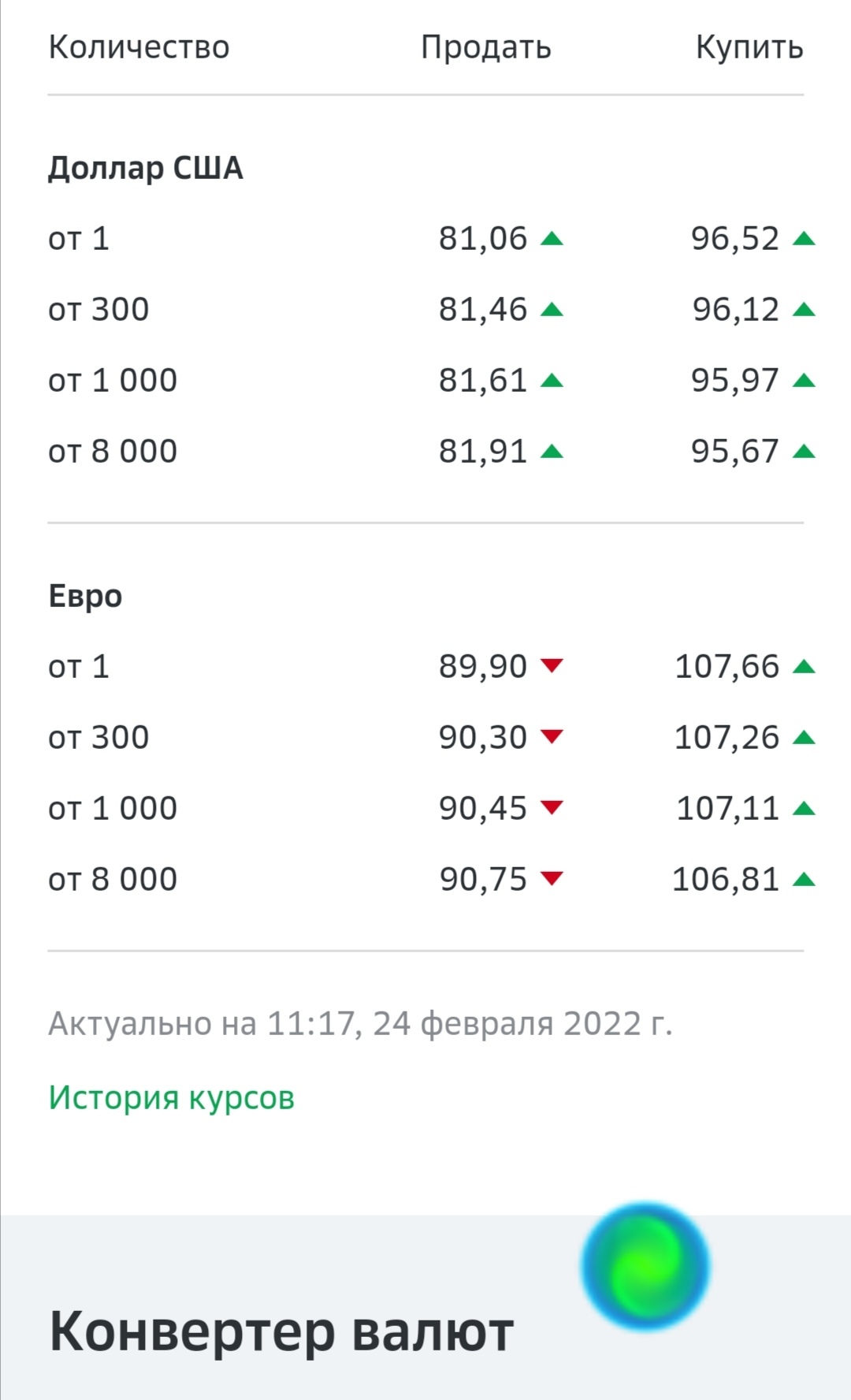Tap the Доллар США section title
851x1400 pixels.
tap(145, 168)
